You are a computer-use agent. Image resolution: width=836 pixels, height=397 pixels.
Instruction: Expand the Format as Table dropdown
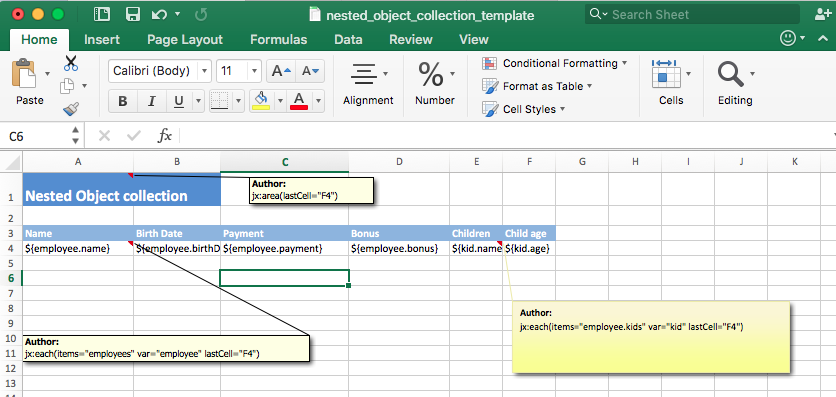coord(590,86)
